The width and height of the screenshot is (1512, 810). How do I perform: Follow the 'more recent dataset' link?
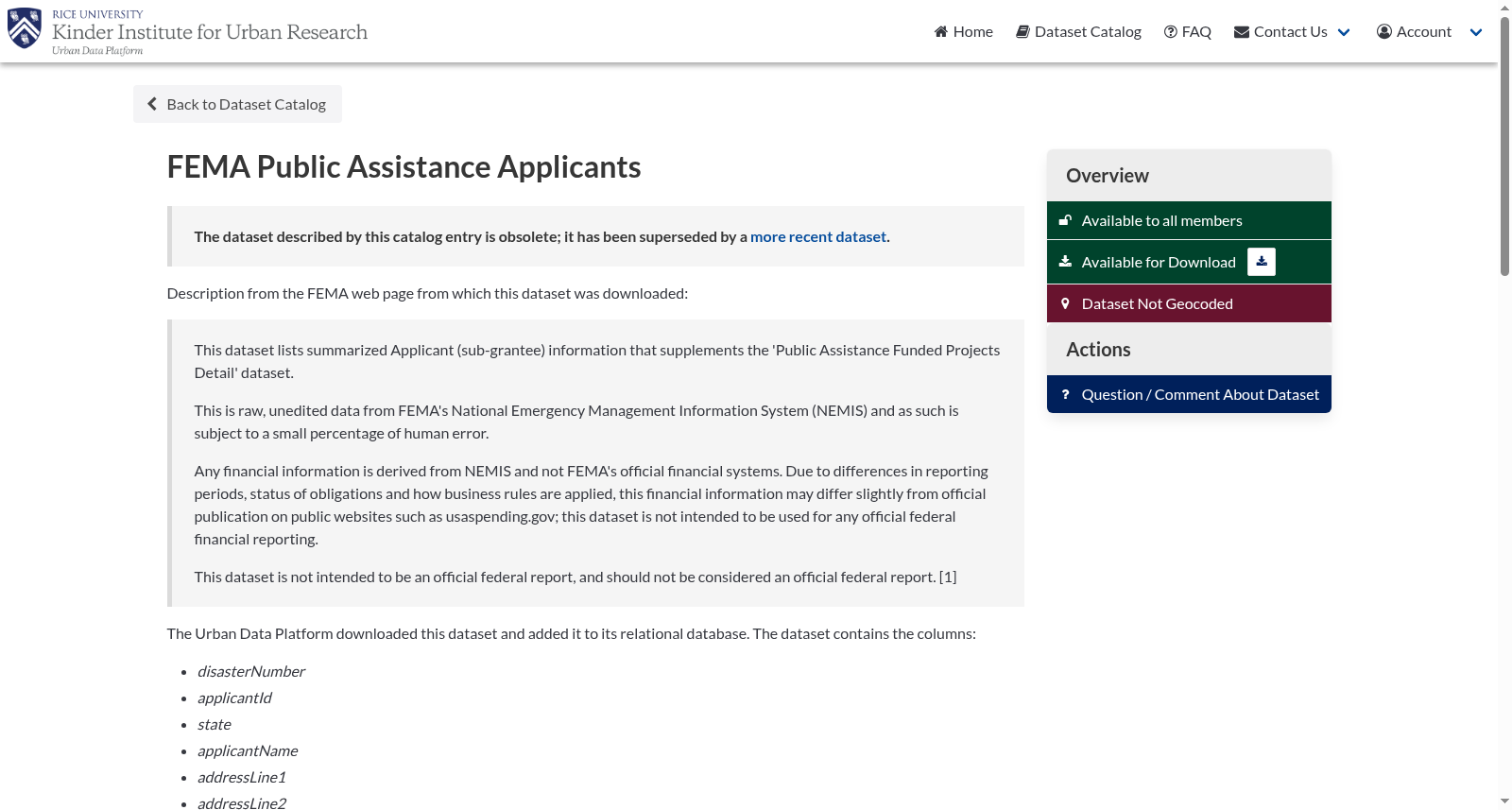pos(818,236)
